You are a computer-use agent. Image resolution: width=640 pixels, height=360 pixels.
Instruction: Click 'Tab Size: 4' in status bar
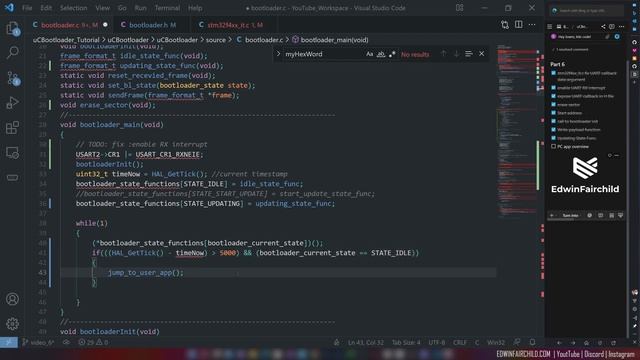click(406, 342)
